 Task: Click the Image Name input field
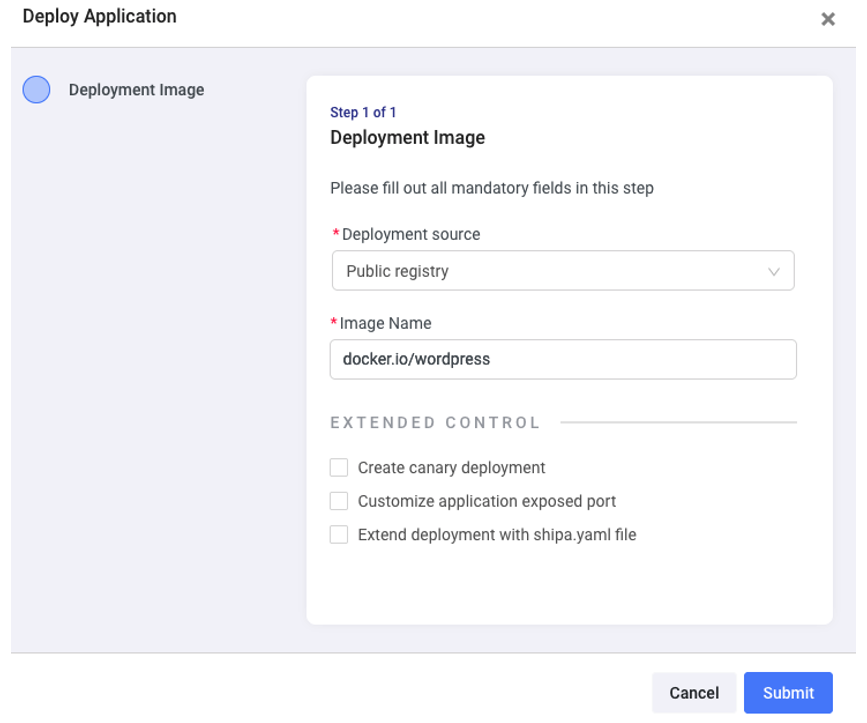coord(562,359)
